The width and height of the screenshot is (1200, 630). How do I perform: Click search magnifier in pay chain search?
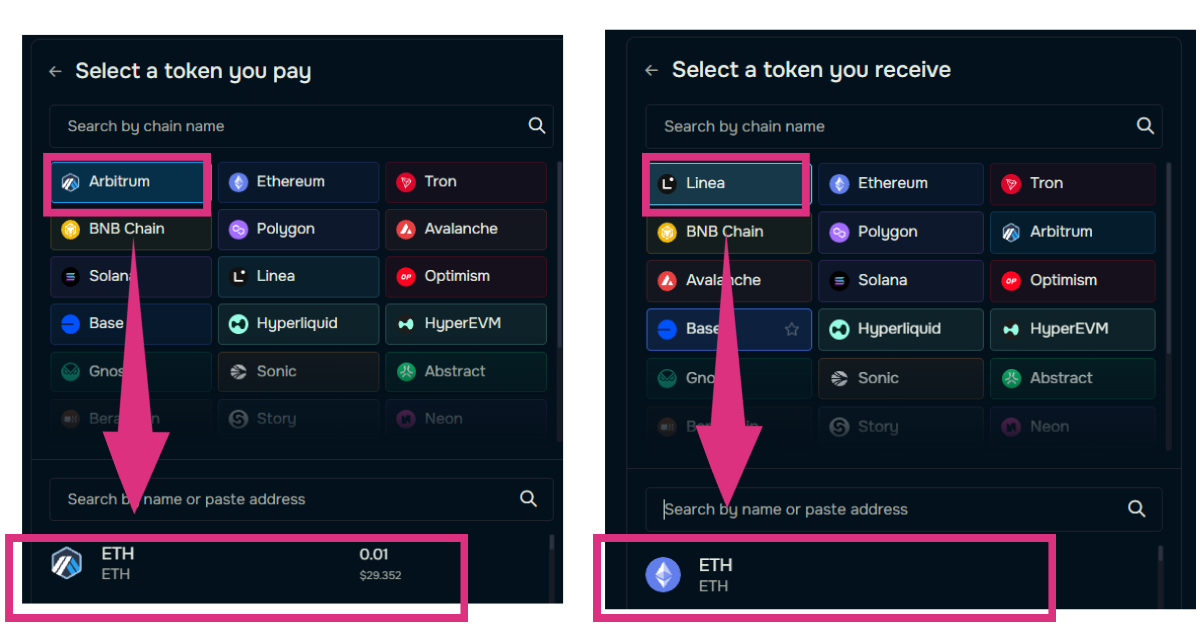click(537, 126)
